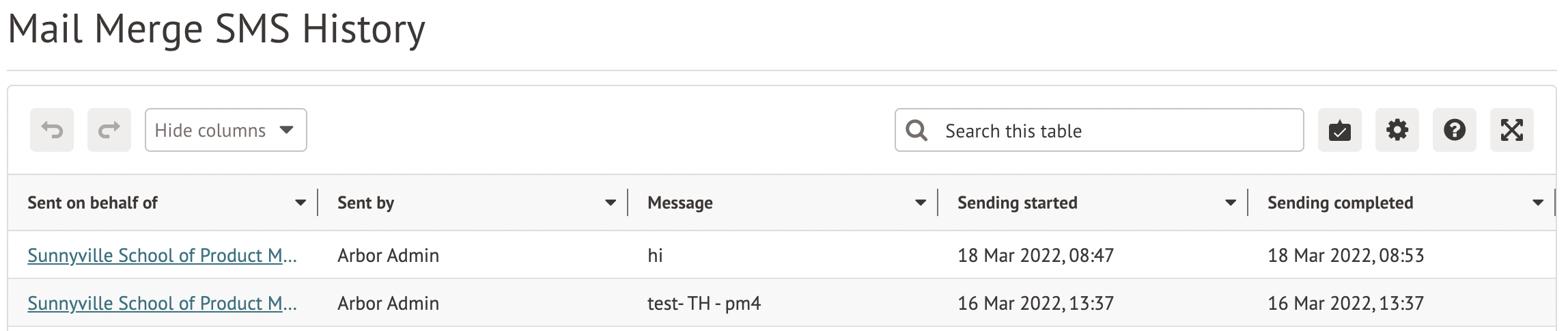Image resolution: width=1568 pixels, height=331 pixels.
Task: Select the 'hi' message cell
Action: (655, 255)
